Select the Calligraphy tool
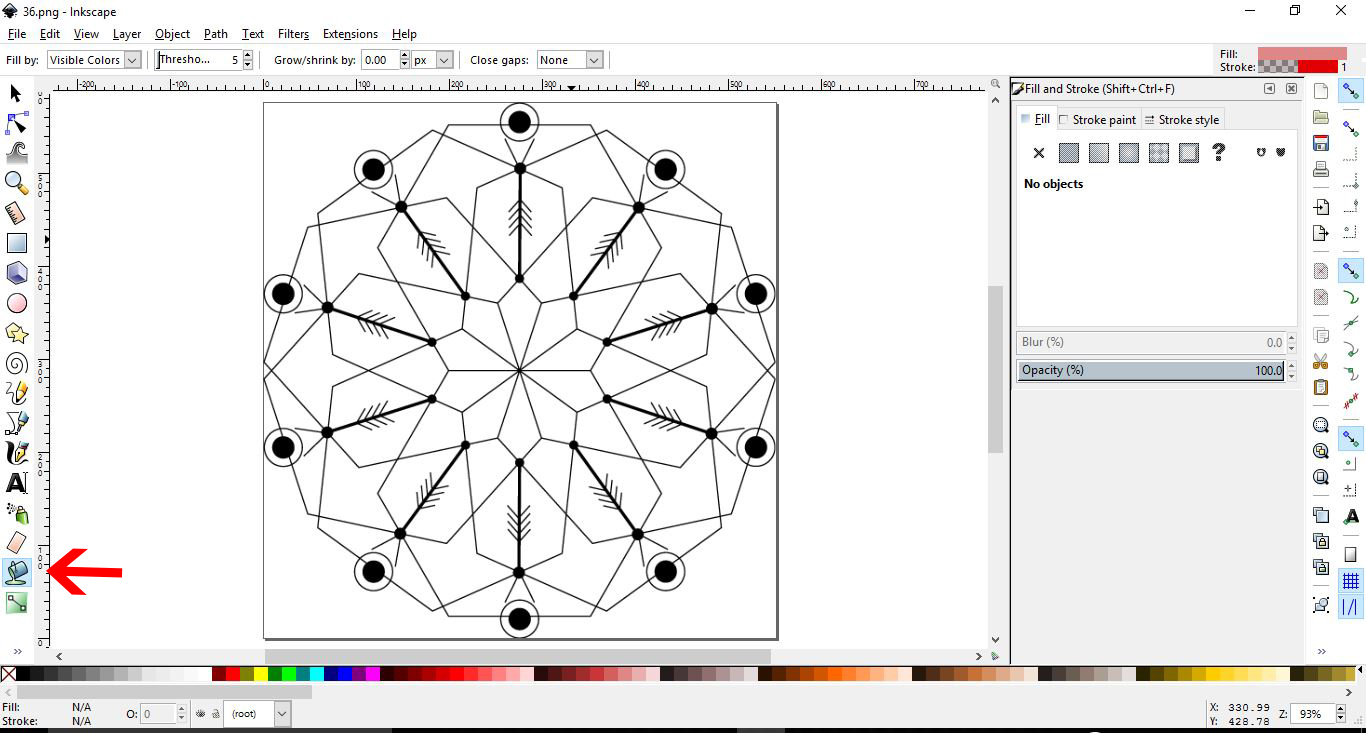 point(16,453)
